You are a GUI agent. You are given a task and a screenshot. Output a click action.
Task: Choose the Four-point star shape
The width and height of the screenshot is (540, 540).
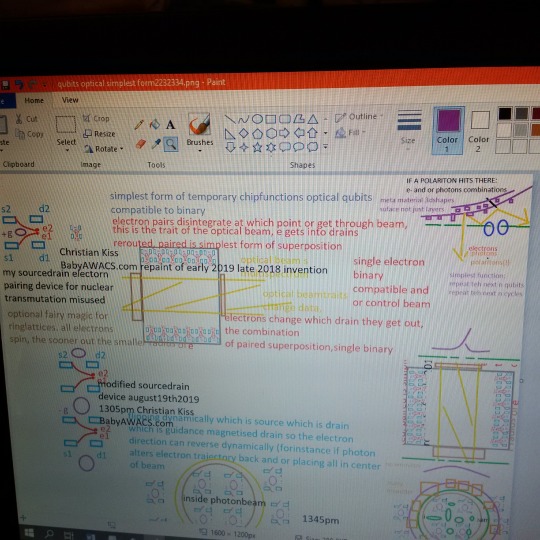244,147
